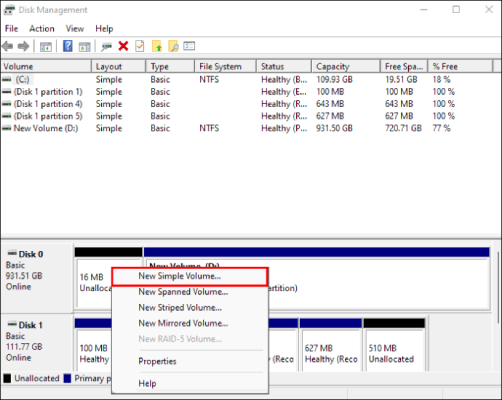The width and height of the screenshot is (502, 400).
Task: Select Properties in the context menu
Action: tap(157, 361)
